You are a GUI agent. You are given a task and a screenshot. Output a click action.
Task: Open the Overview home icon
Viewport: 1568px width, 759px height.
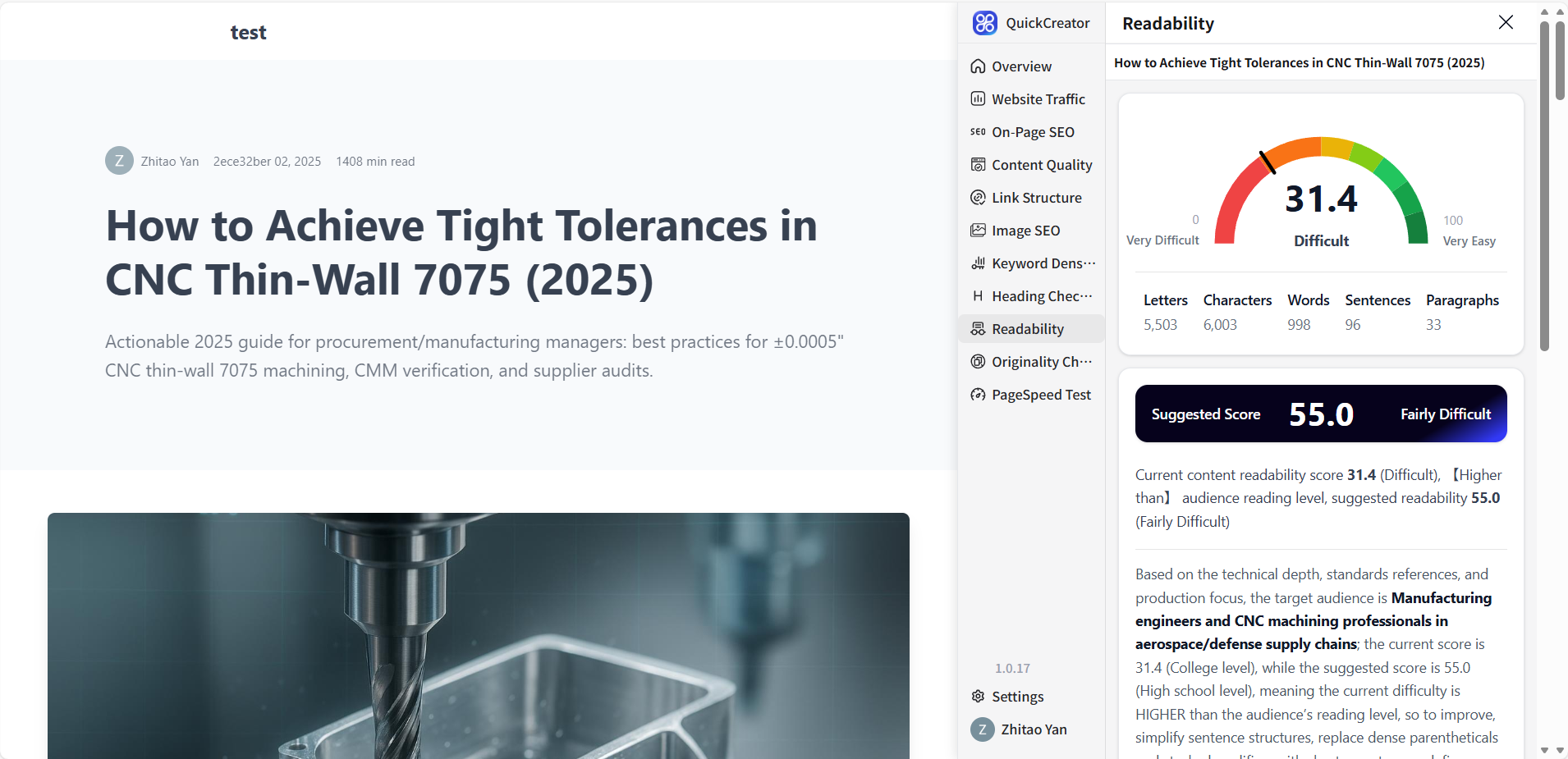pyautogui.click(x=978, y=66)
